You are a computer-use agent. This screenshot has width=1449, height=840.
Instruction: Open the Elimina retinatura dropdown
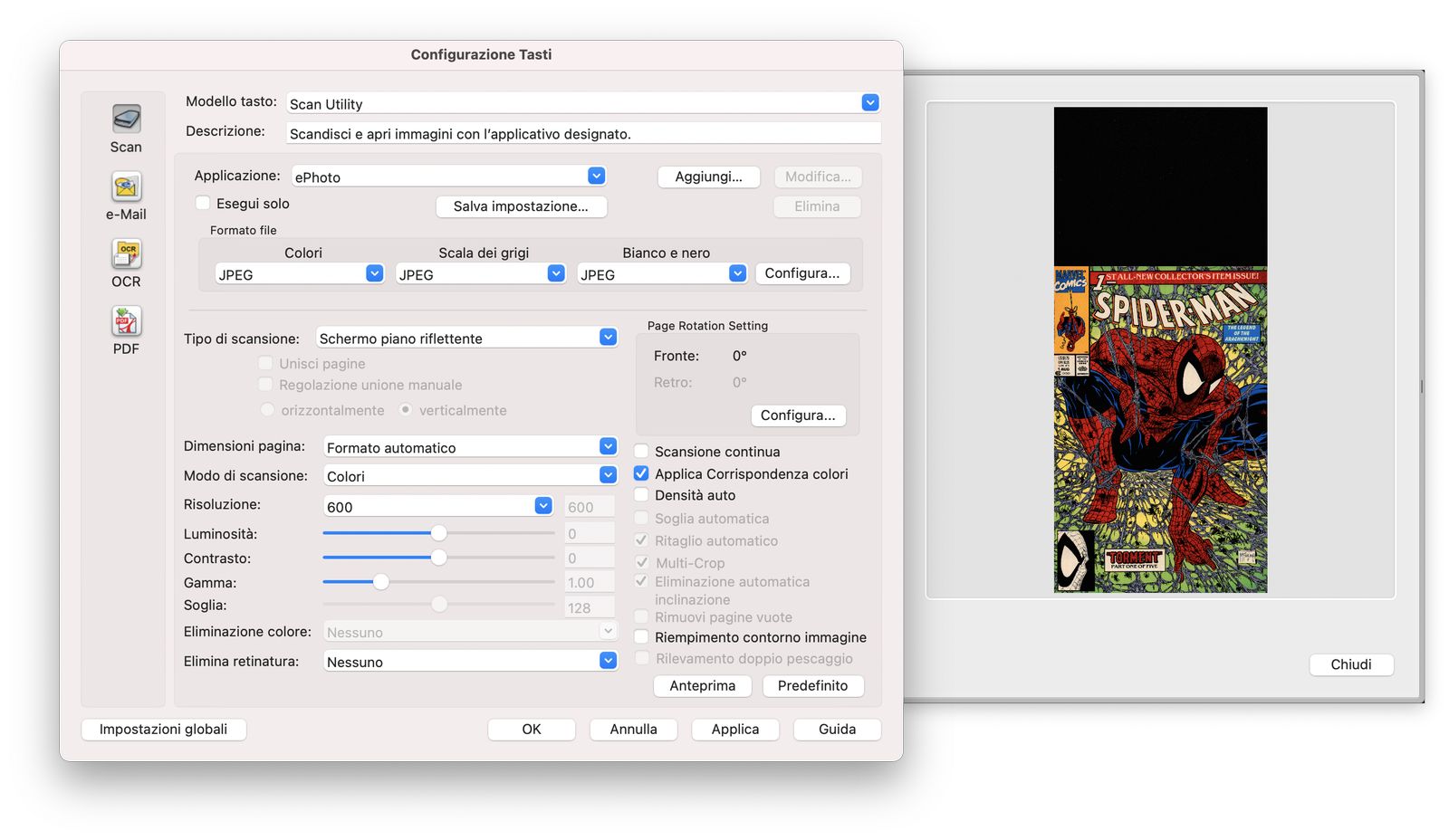click(471, 661)
